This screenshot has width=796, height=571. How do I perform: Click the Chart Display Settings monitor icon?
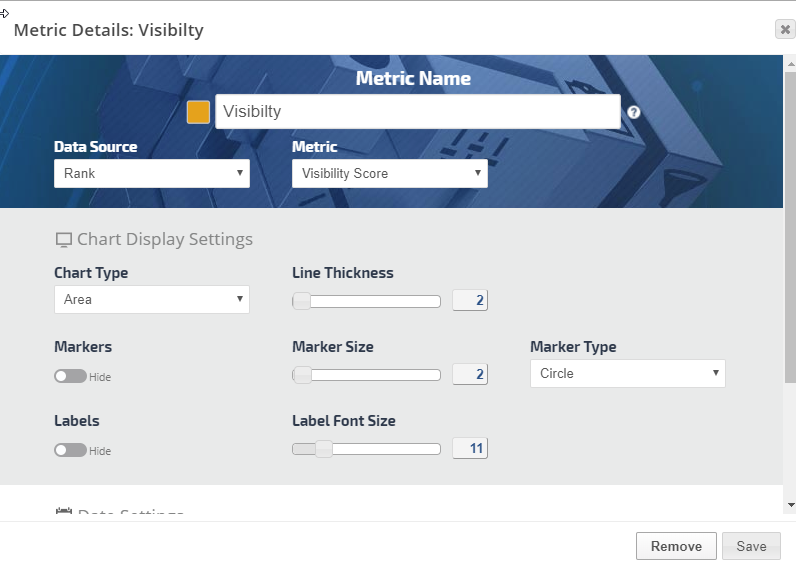click(63, 240)
